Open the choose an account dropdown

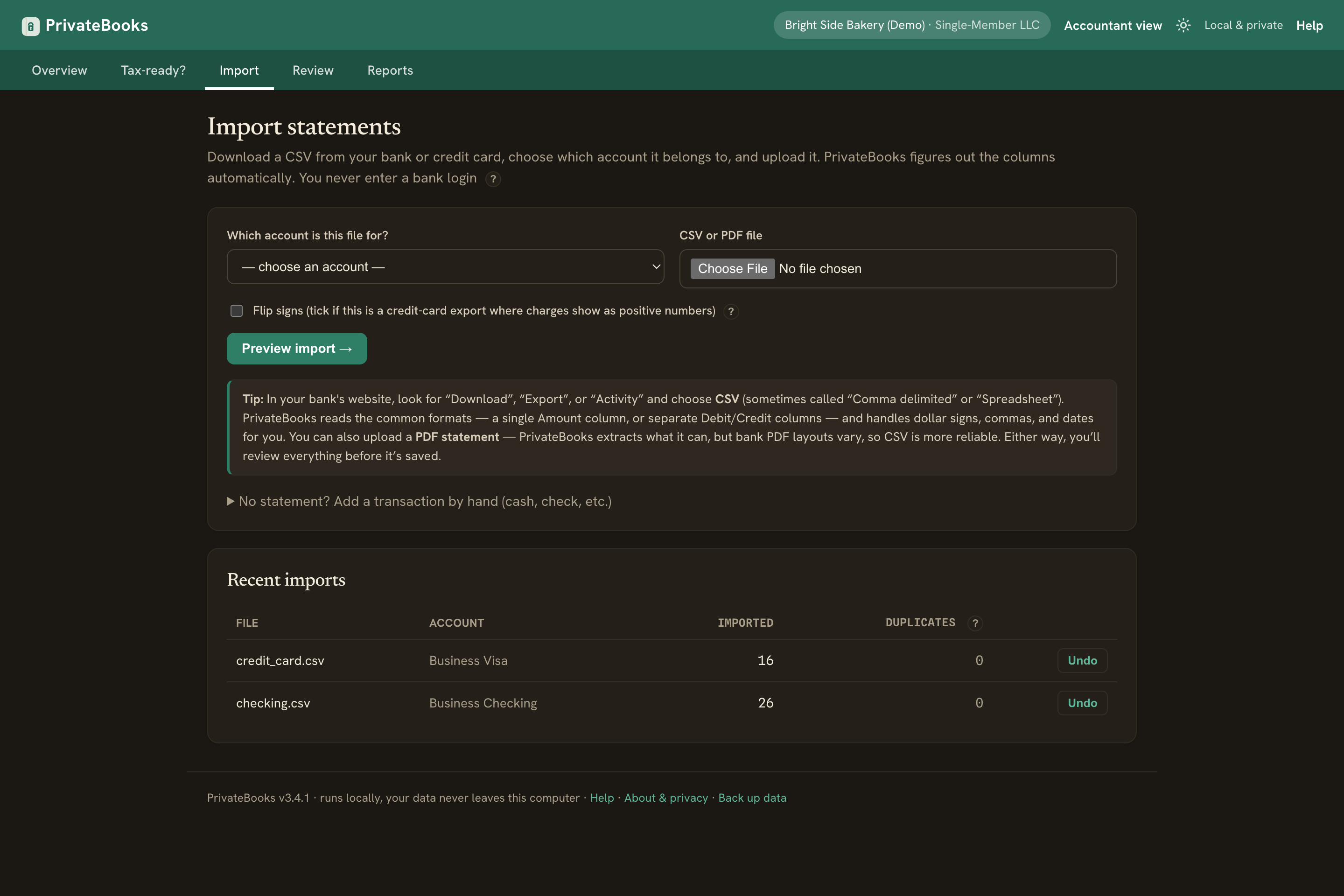(x=445, y=267)
